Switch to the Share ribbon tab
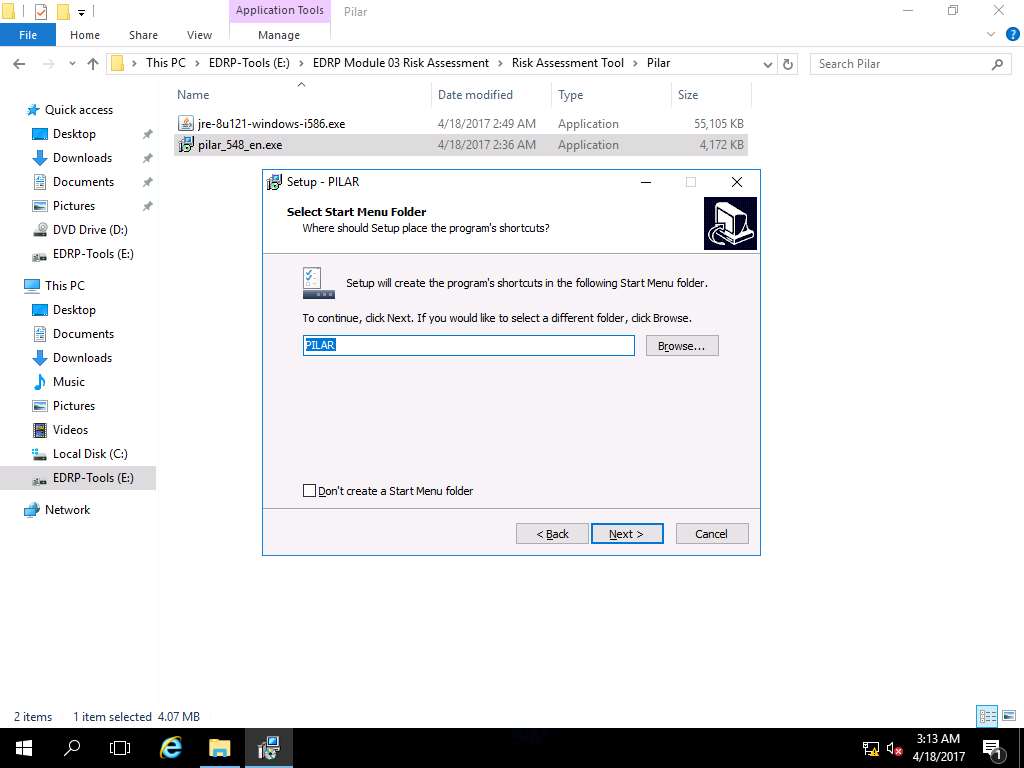Screen dimensions: 1024x768 (143, 35)
